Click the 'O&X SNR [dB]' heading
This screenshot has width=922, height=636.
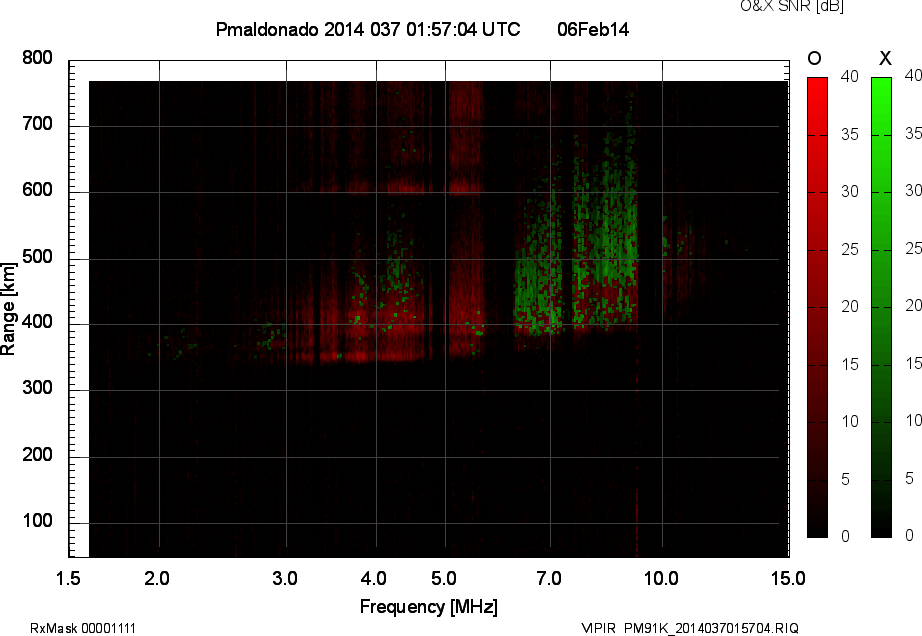[791, 6]
